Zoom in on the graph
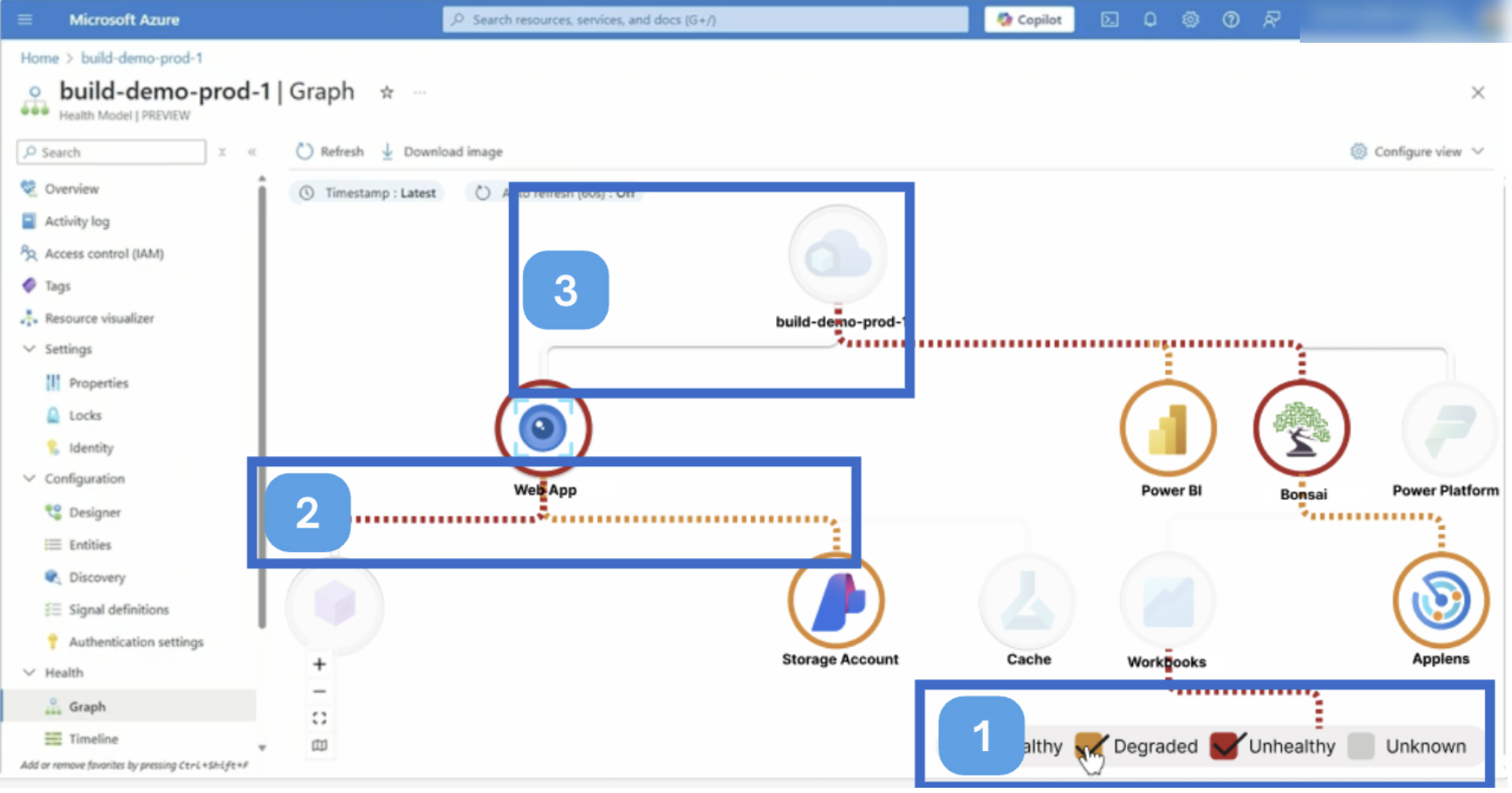 320,665
